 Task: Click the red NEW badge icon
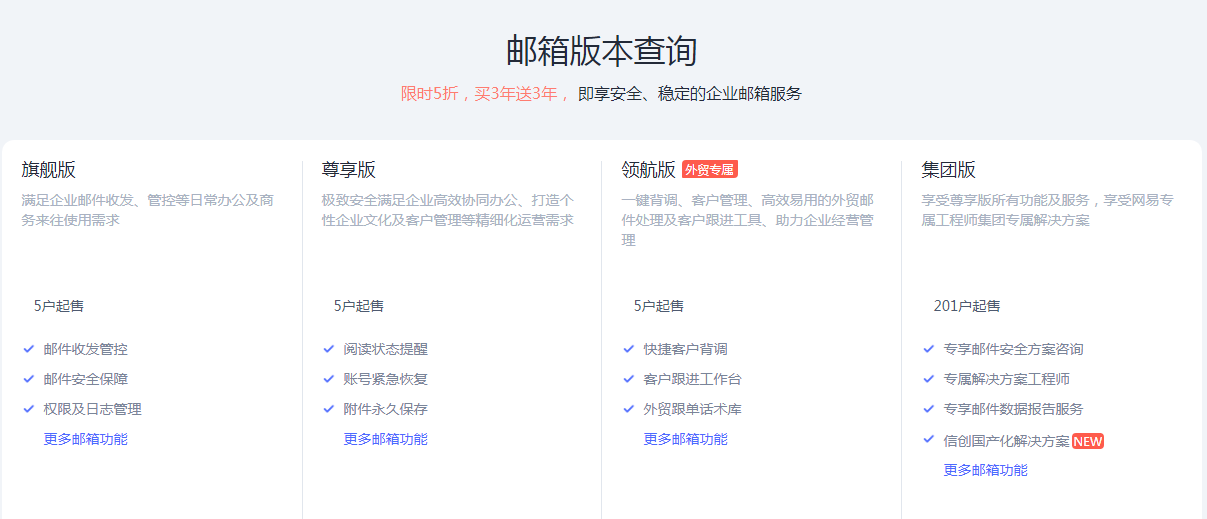point(1088,441)
